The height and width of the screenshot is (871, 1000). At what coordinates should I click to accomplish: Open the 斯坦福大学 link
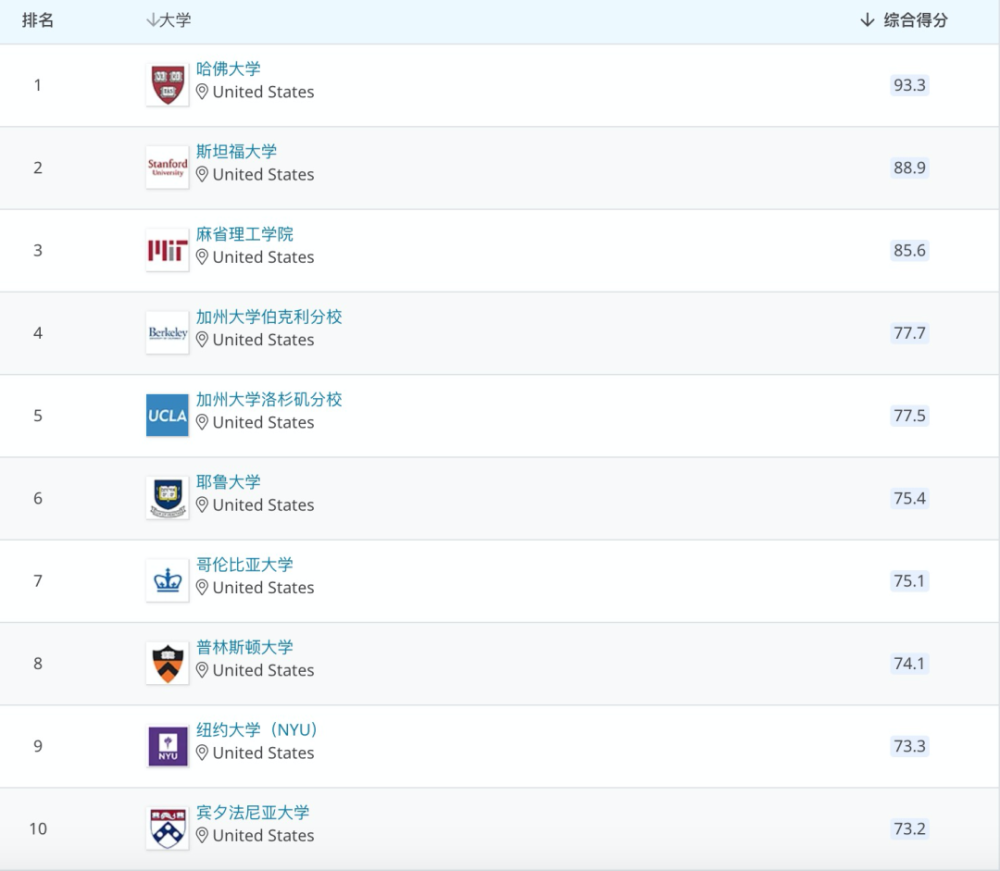[237, 152]
